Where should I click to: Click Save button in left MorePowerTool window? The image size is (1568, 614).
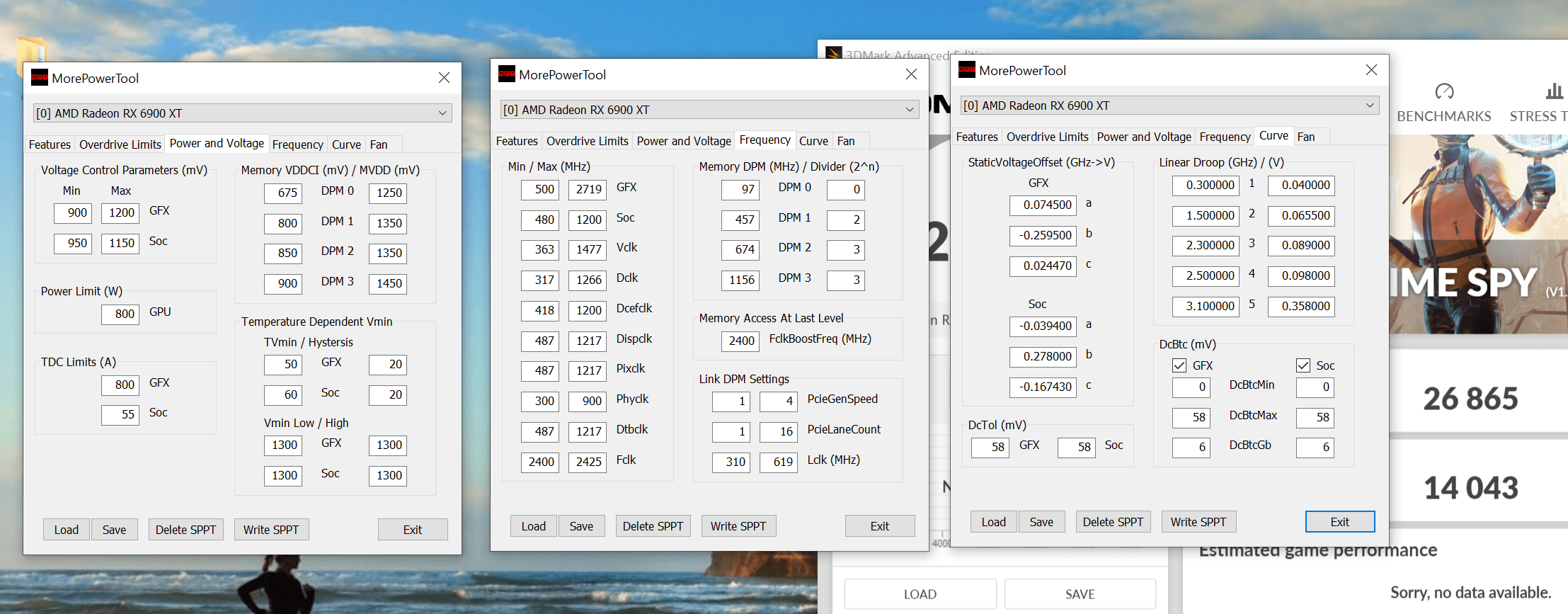114,530
